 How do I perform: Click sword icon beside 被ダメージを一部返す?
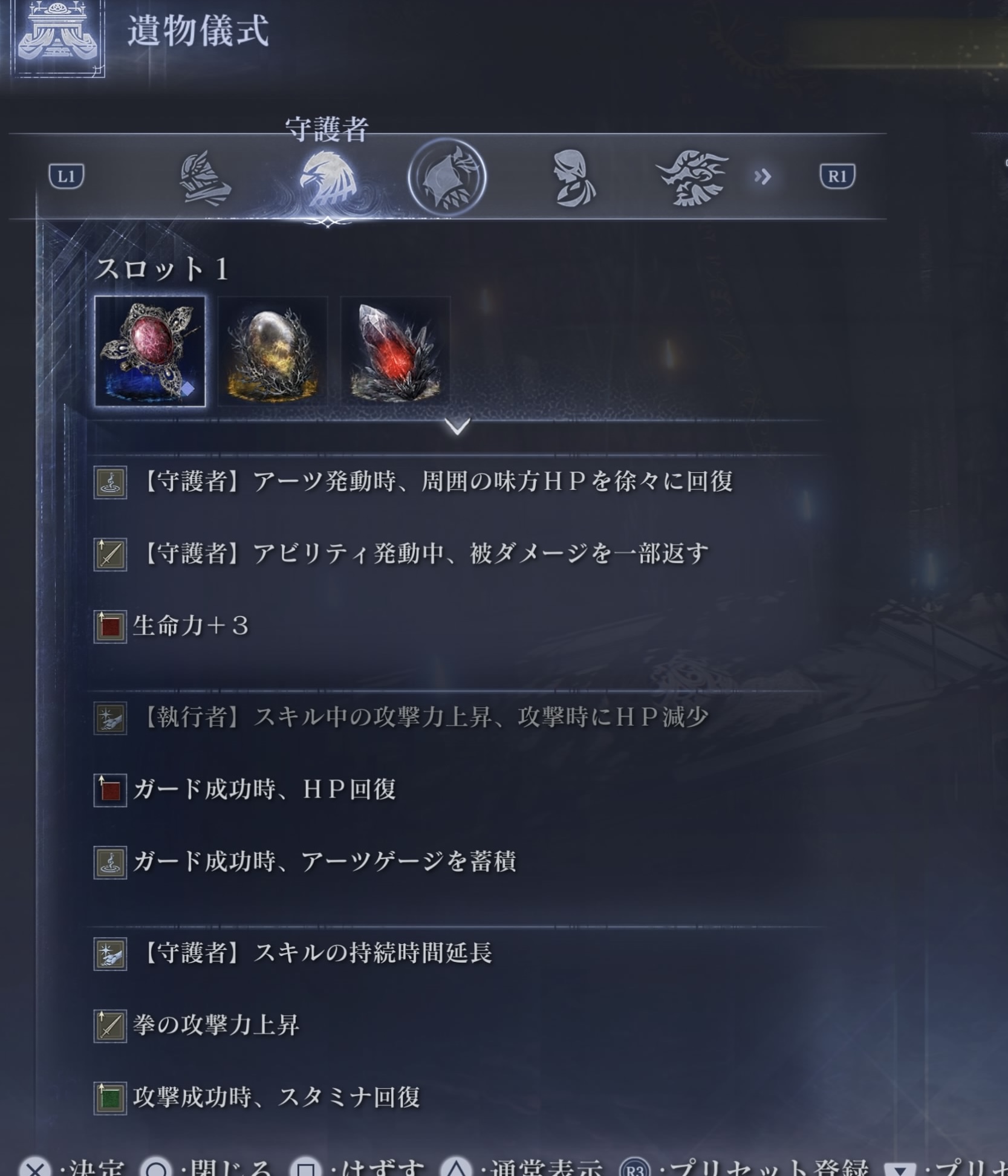click(110, 554)
